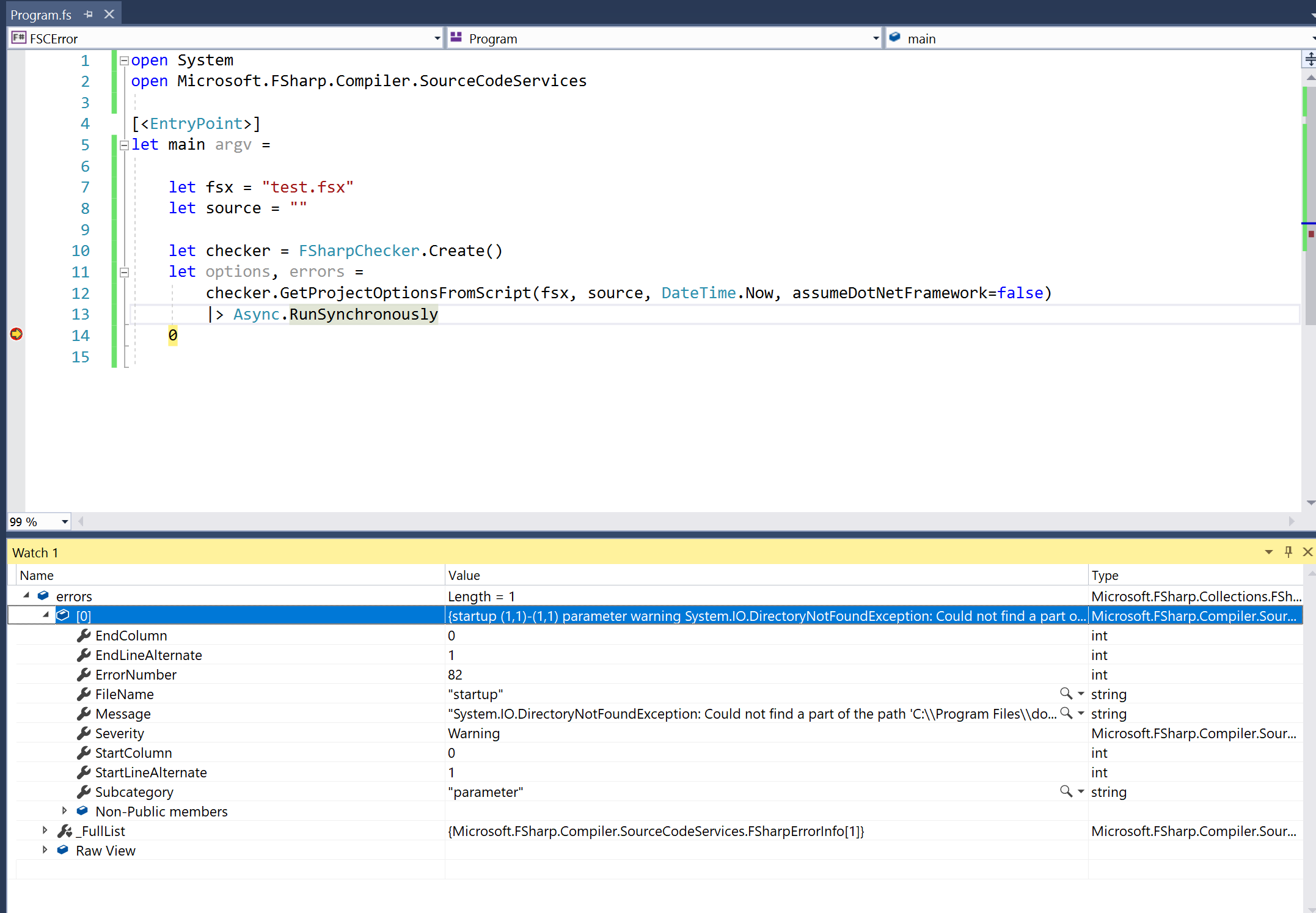Collapse the let block at line 11
This screenshot has height=913, width=1316.
tap(124, 273)
